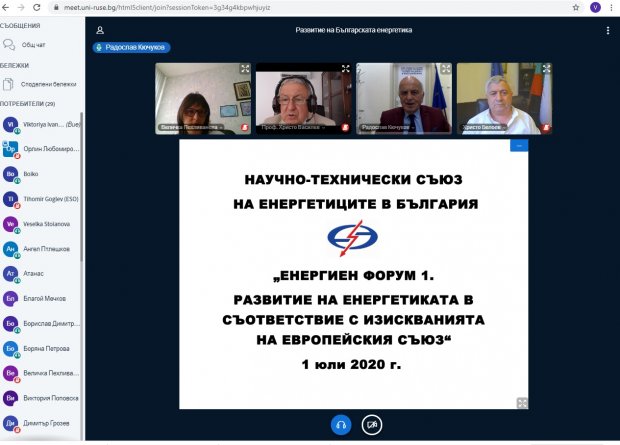This screenshot has height=445, width=620.
Task: Make the presentation slide fullscreen
Action: pyautogui.click(x=521, y=403)
